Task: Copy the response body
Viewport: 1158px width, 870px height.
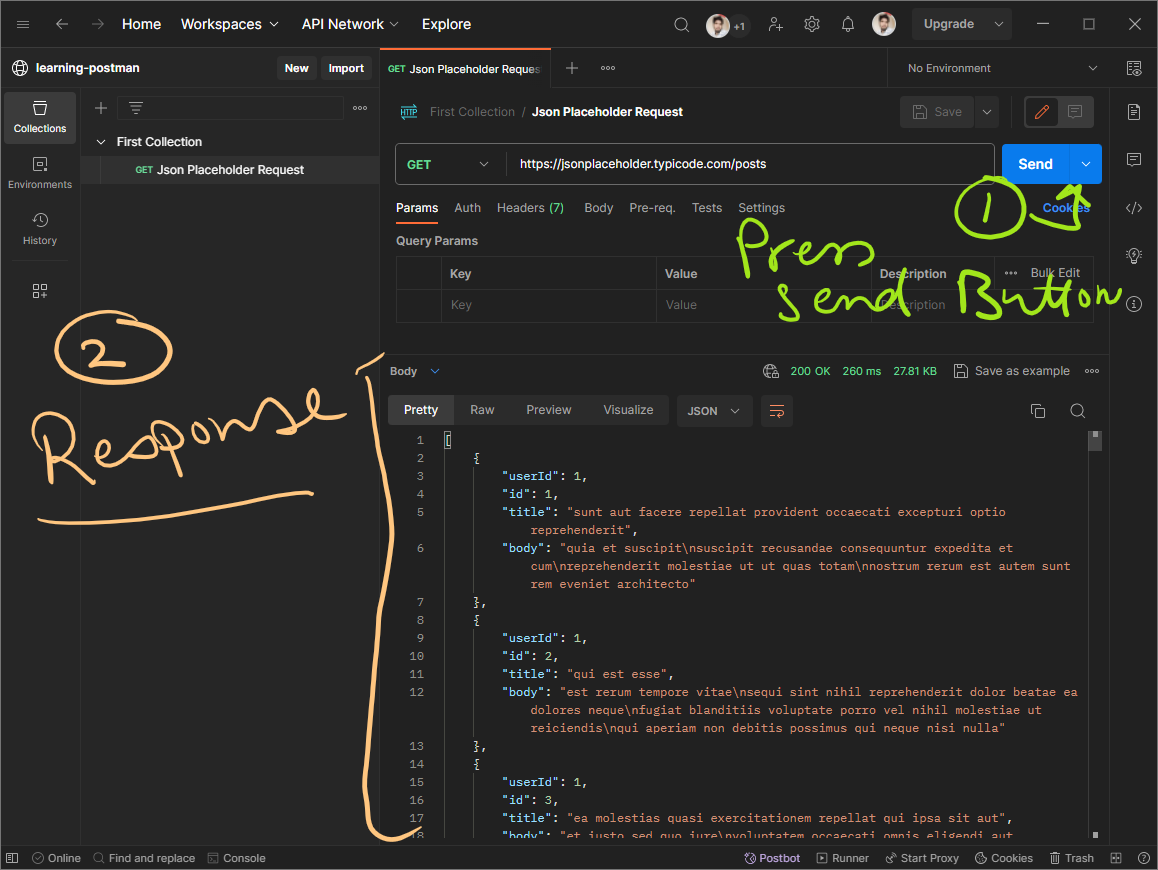Action: pyautogui.click(x=1038, y=411)
